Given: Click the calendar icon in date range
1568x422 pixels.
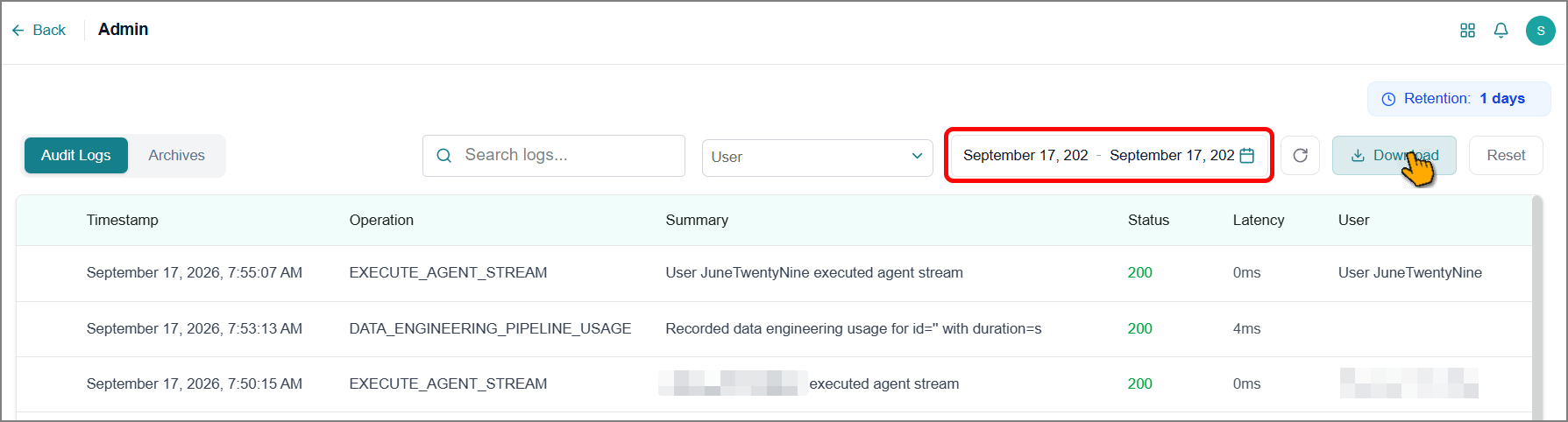Looking at the screenshot, I should pyautogui.click(x=1247, y=155).
